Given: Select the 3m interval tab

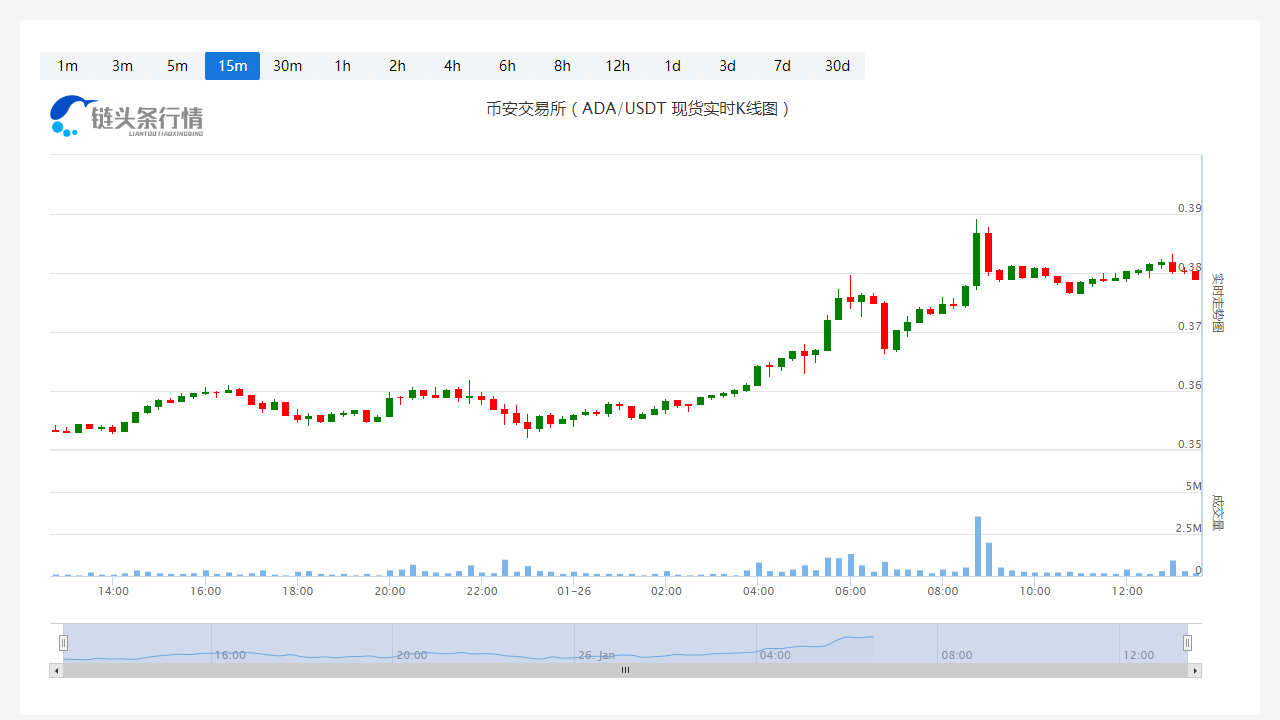Looking at the screenshot, I should click(122, 66).
